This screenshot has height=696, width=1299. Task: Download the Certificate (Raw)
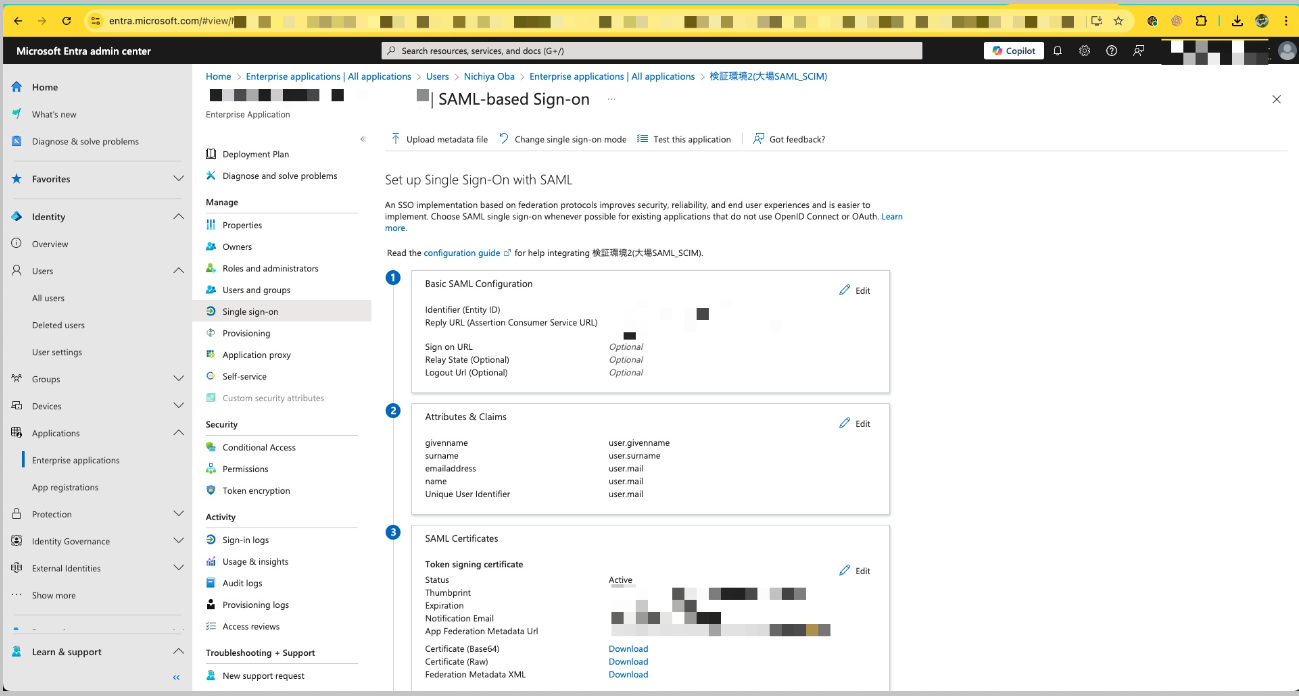(x=628, y=661)
